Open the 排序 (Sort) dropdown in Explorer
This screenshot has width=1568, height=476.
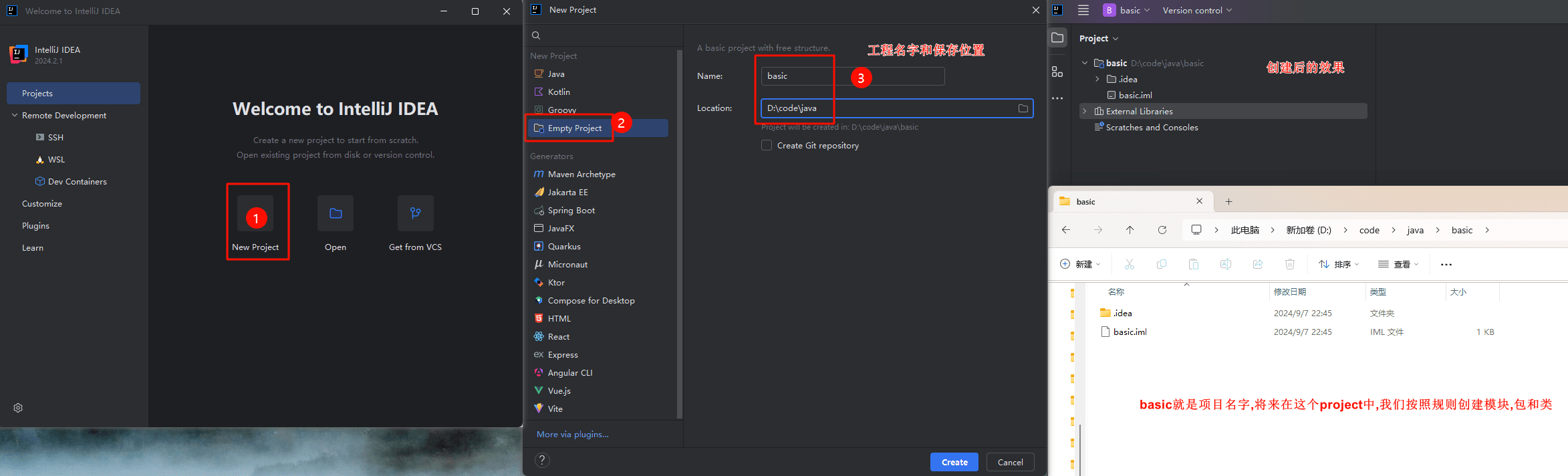pos(1339,264)
